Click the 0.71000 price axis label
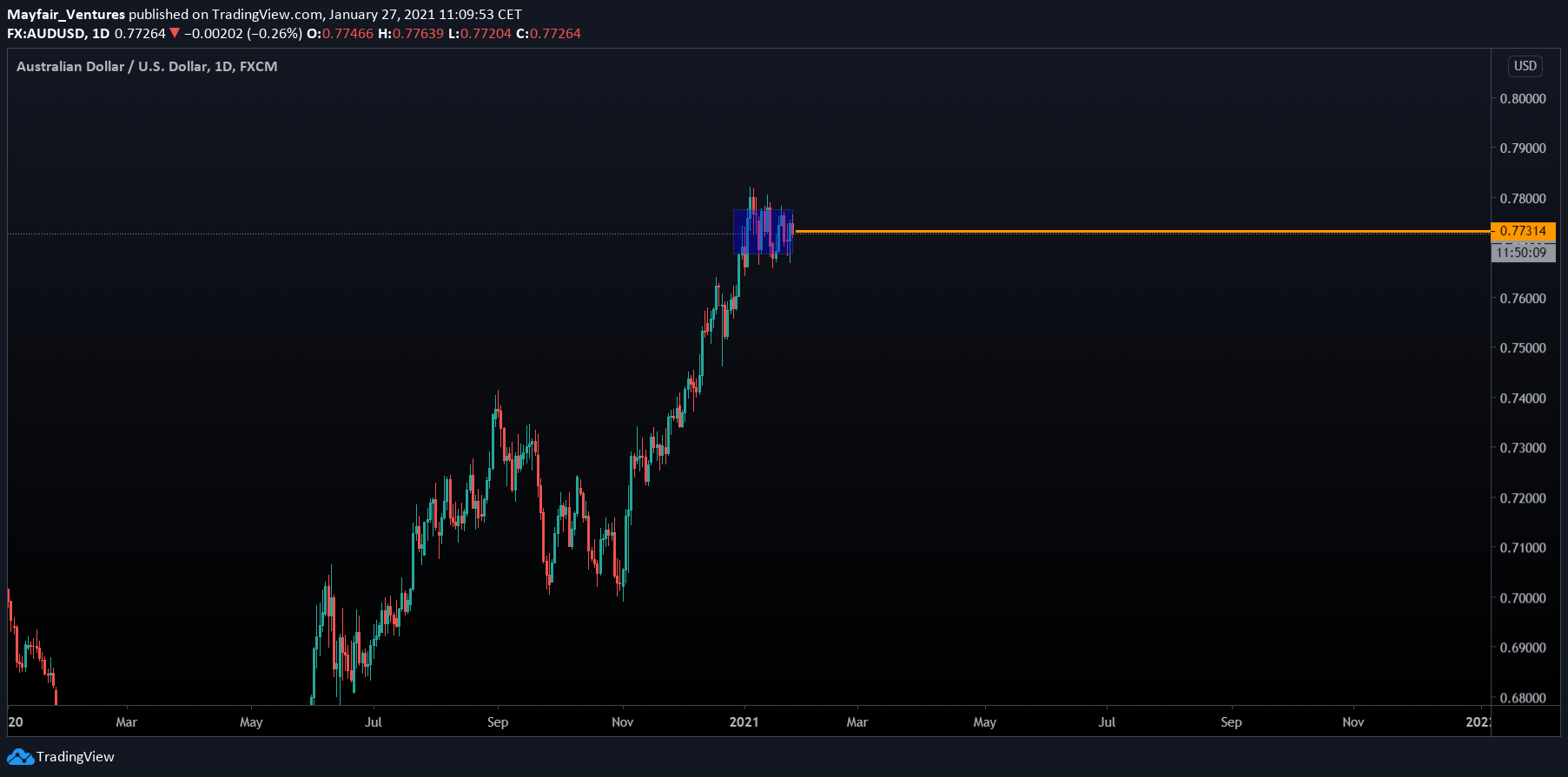This screenshot has height=777, width=1568. pyautogui.click(x=1523, y=548)
